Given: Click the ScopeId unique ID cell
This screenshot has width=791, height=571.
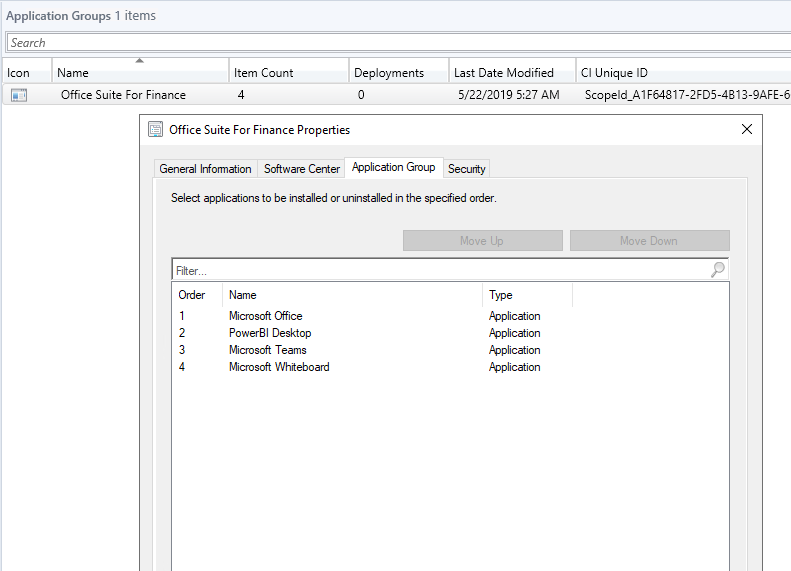Looking at the screenshot, I should 688,95.
